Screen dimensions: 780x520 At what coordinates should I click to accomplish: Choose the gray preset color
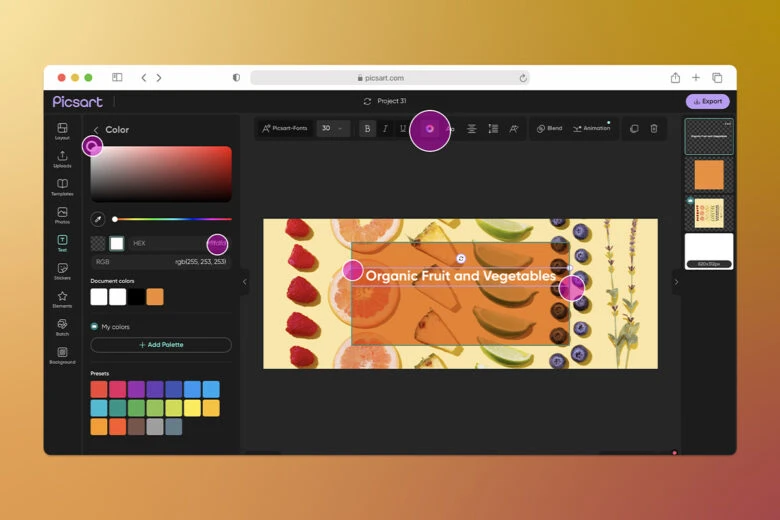point(155,426)
